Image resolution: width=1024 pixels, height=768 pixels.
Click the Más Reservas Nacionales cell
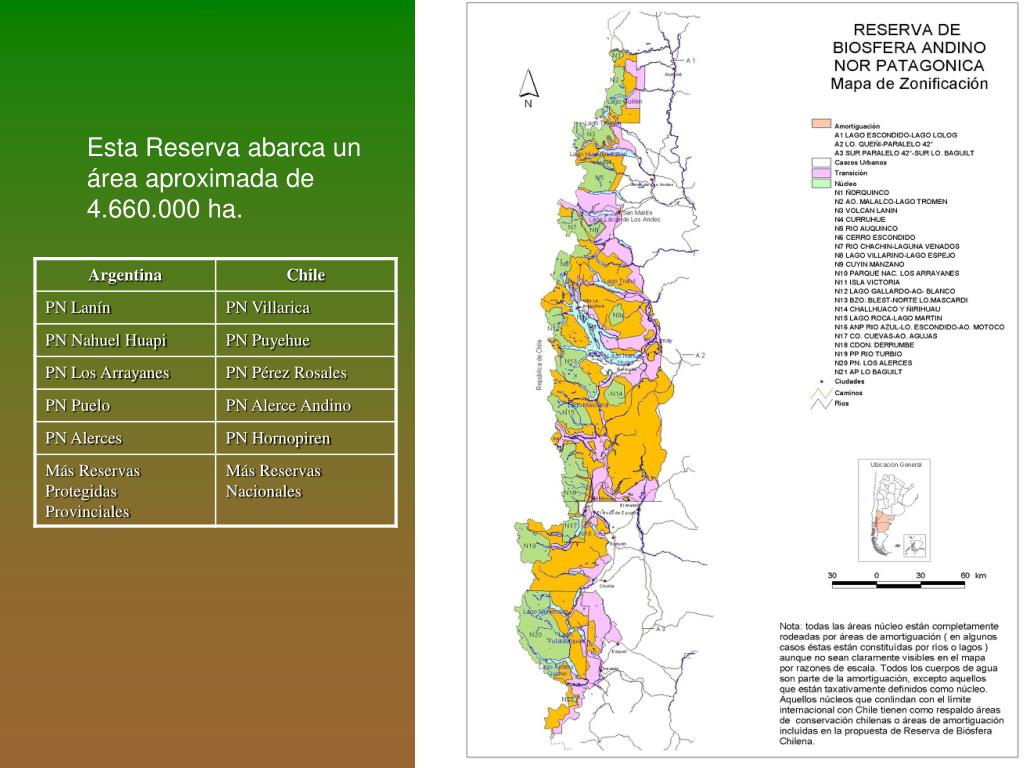coord(306,490)
